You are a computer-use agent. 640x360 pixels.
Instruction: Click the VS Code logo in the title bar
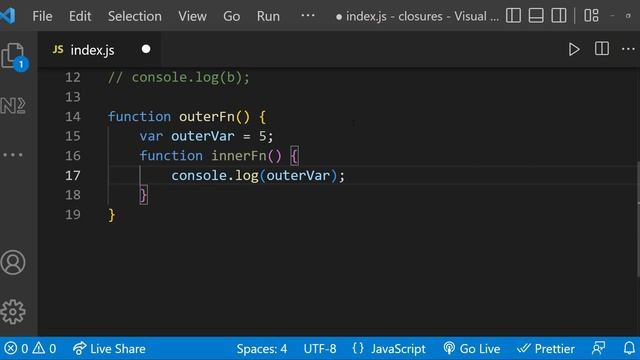(x=8, y=16)
